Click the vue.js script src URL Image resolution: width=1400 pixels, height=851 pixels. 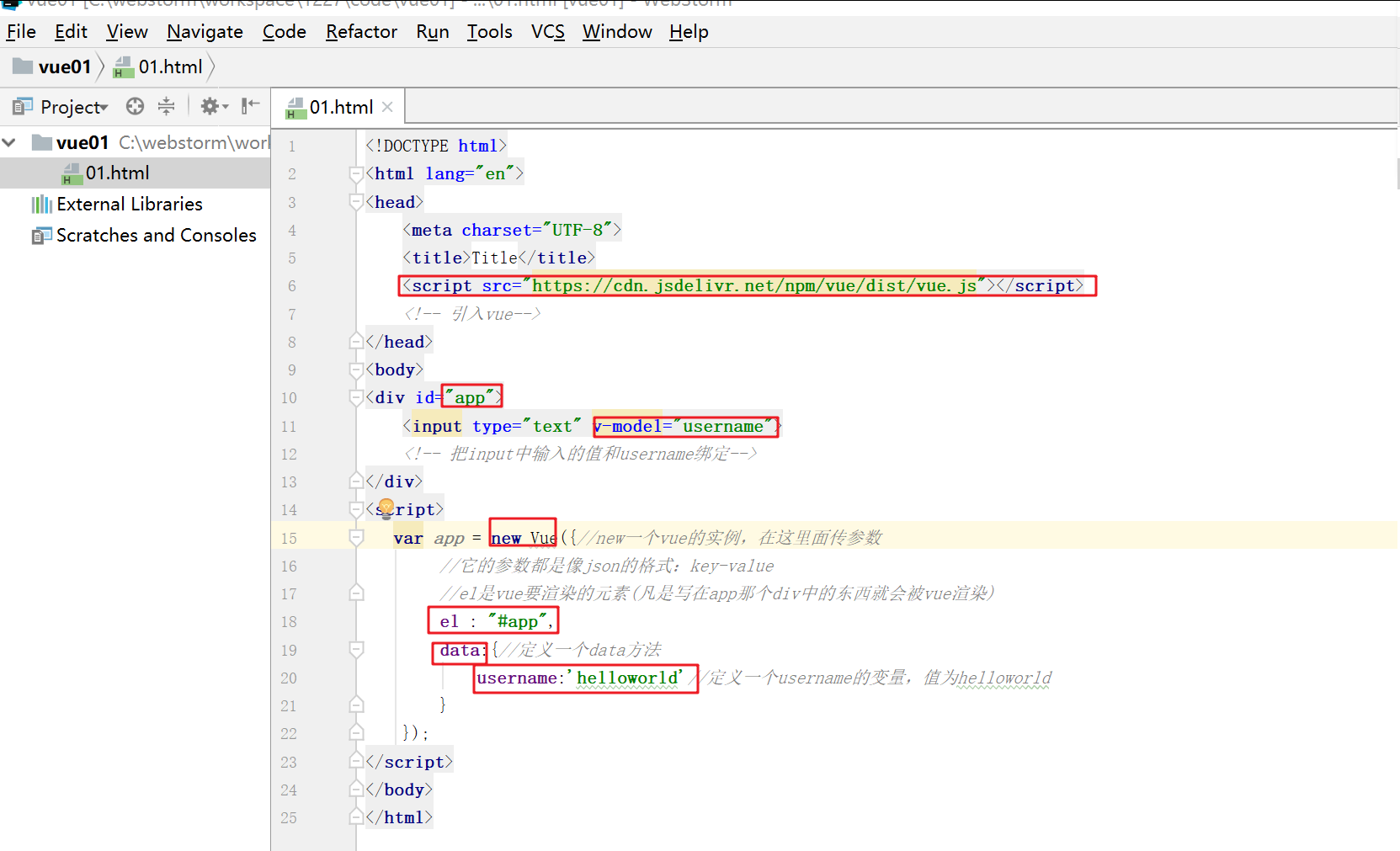(x=753, y=285)
